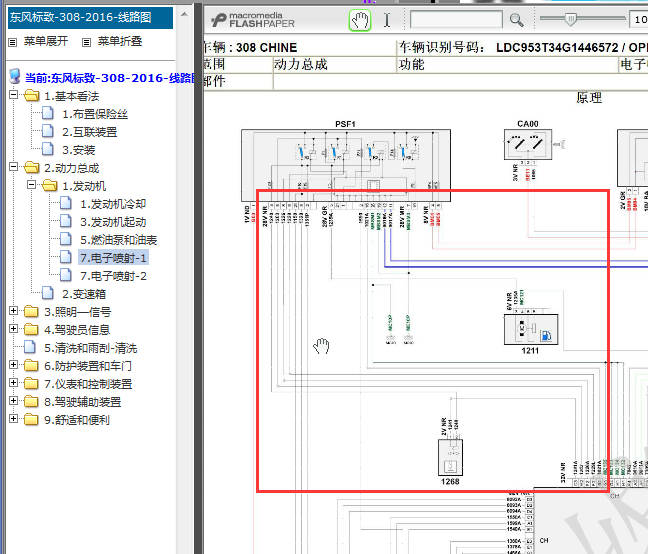Click the 1.基本看法 folder icon

pos(31,95)
